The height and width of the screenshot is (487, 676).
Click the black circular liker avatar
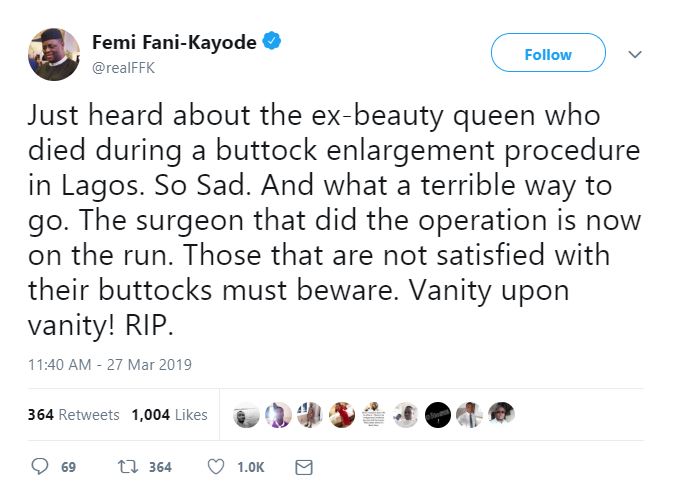(437, 415)
